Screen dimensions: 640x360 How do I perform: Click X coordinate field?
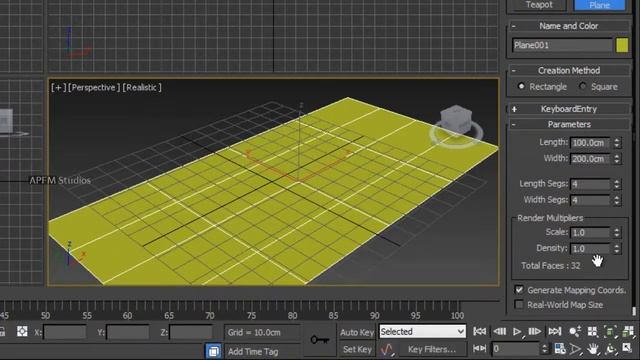[64, 332]
